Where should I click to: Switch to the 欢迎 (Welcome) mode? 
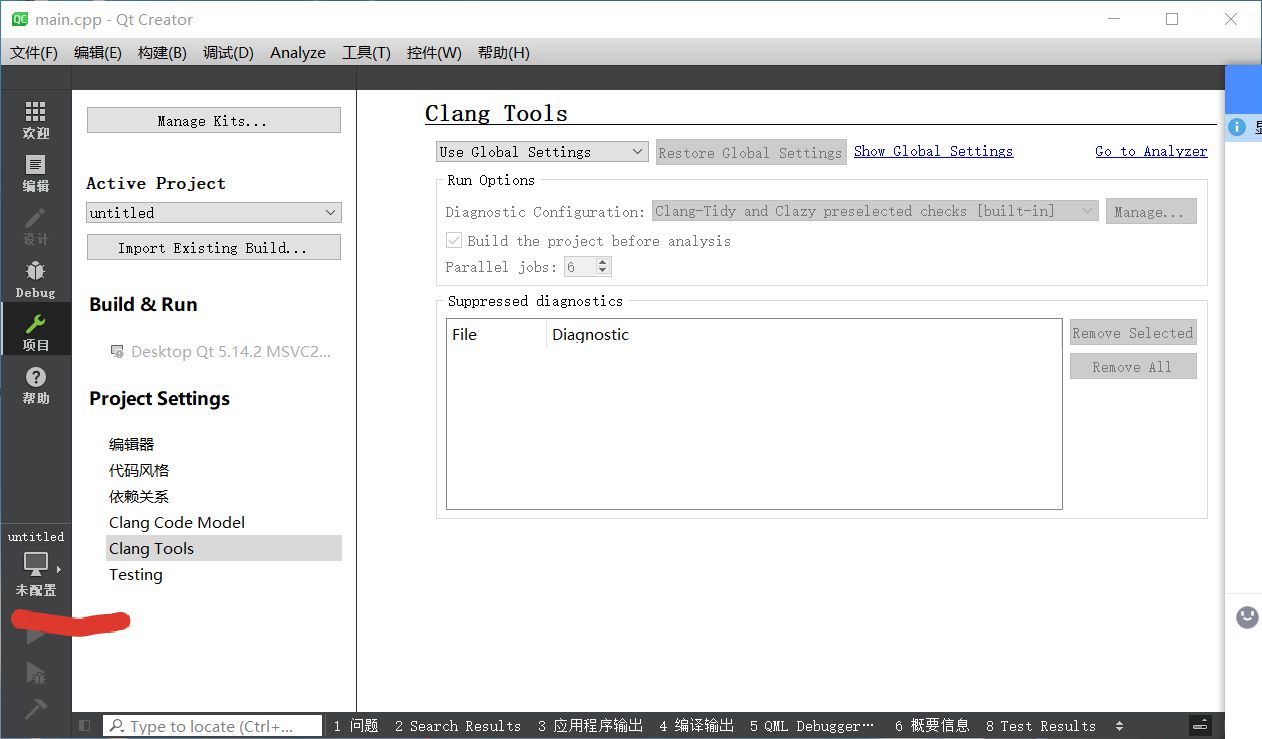click(36, 120)
